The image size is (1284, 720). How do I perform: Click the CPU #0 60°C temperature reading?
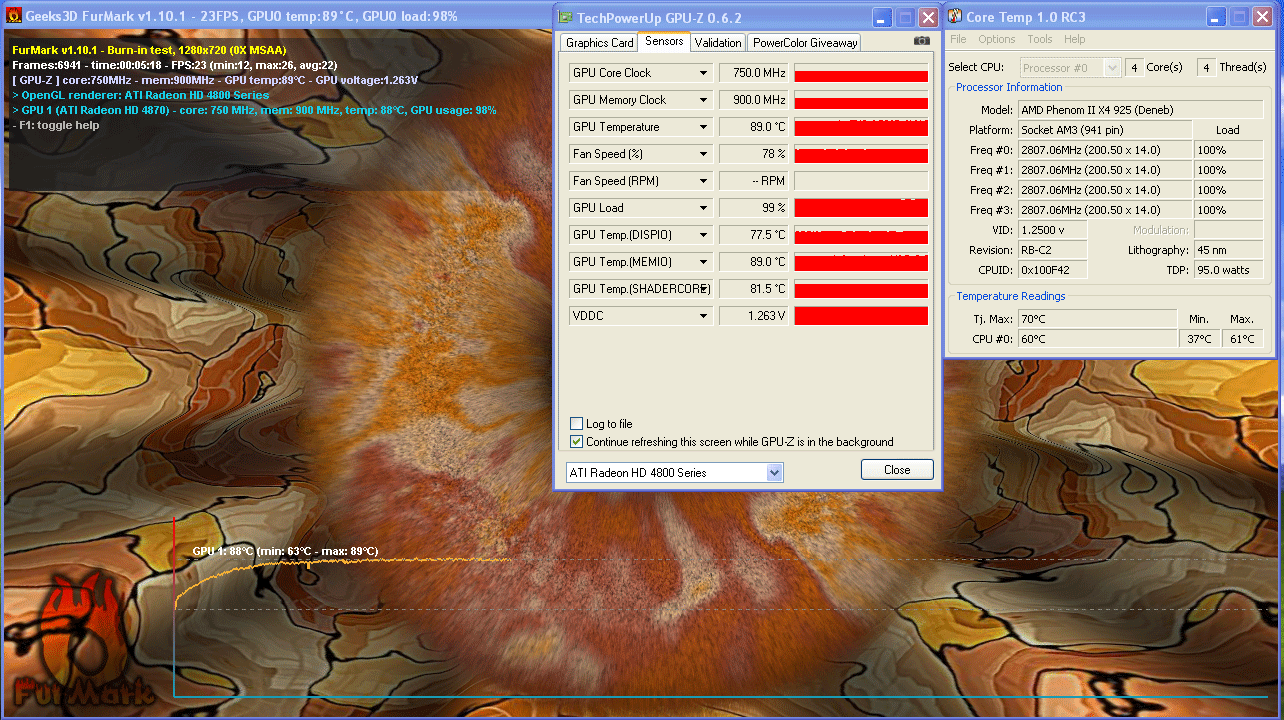(x=1097, y=339)
